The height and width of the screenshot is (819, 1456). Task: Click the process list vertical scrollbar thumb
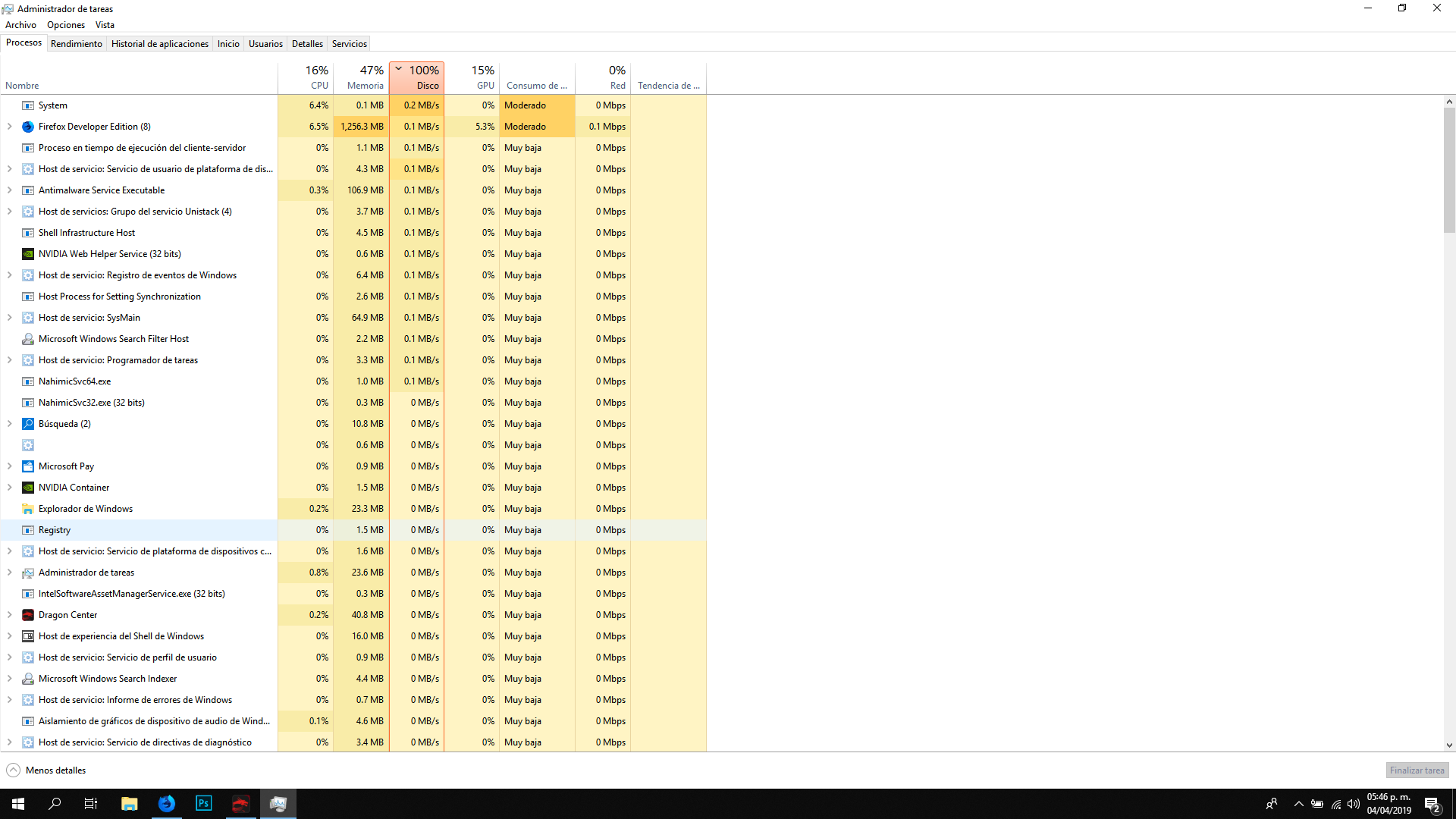tap(1449, 170)
